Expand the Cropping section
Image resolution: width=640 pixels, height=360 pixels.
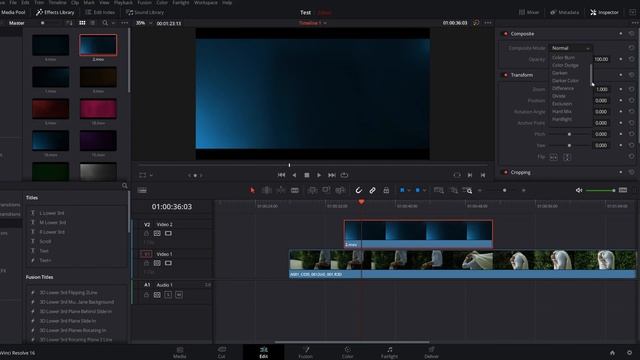click(x=520, y=173)
